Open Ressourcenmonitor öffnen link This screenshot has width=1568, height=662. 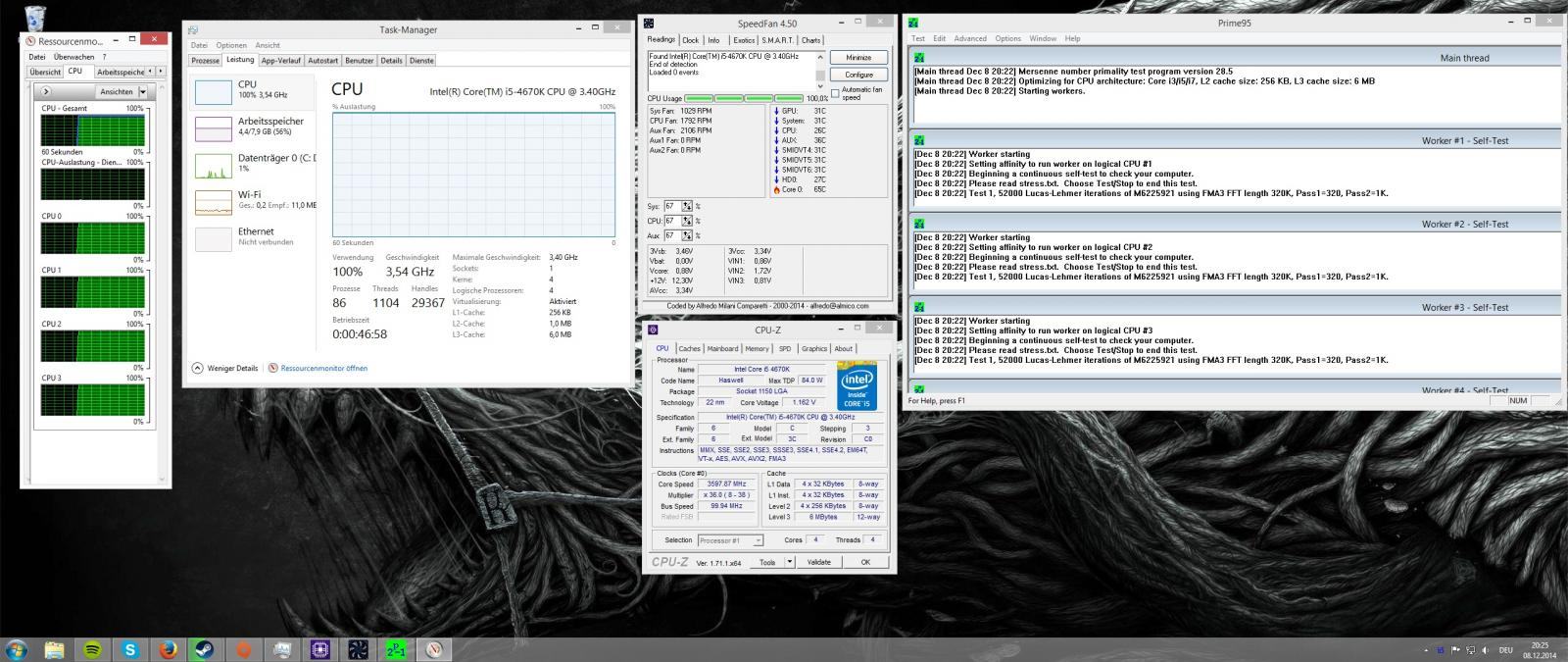324,368
